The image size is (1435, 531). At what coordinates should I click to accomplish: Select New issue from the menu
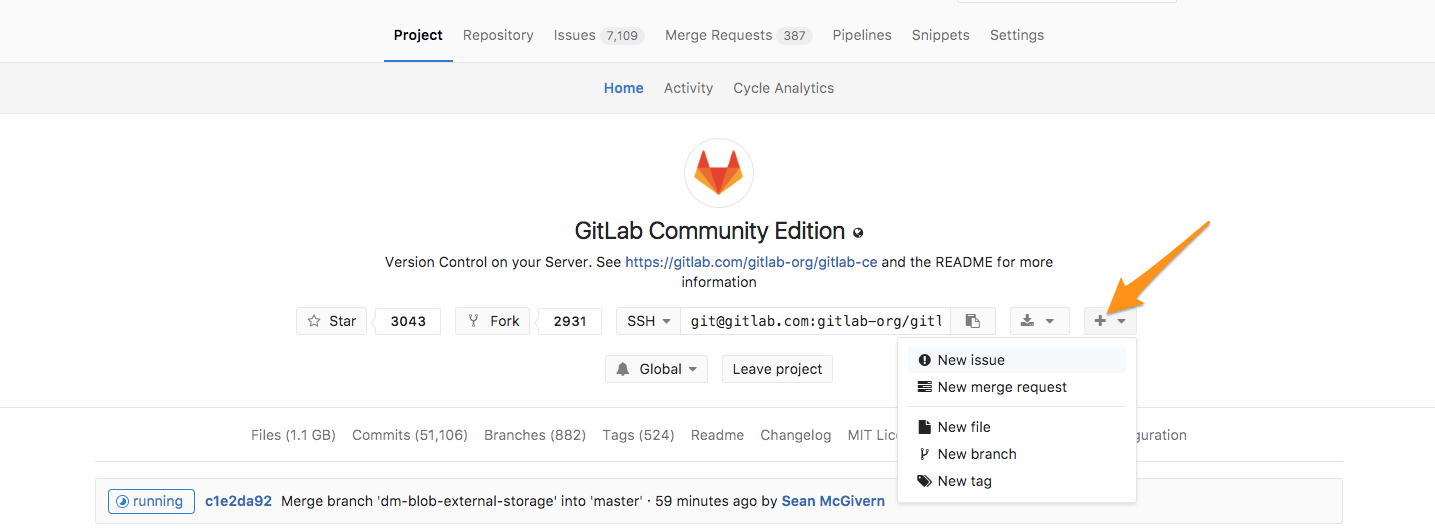[x=970, y=360]
